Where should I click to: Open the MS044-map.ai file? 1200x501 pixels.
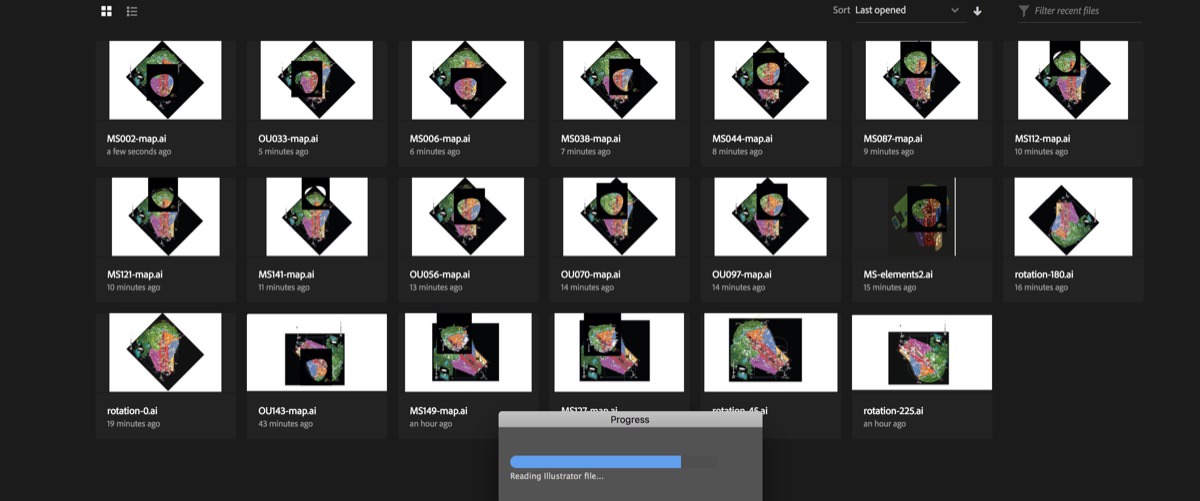pos(770,81)
